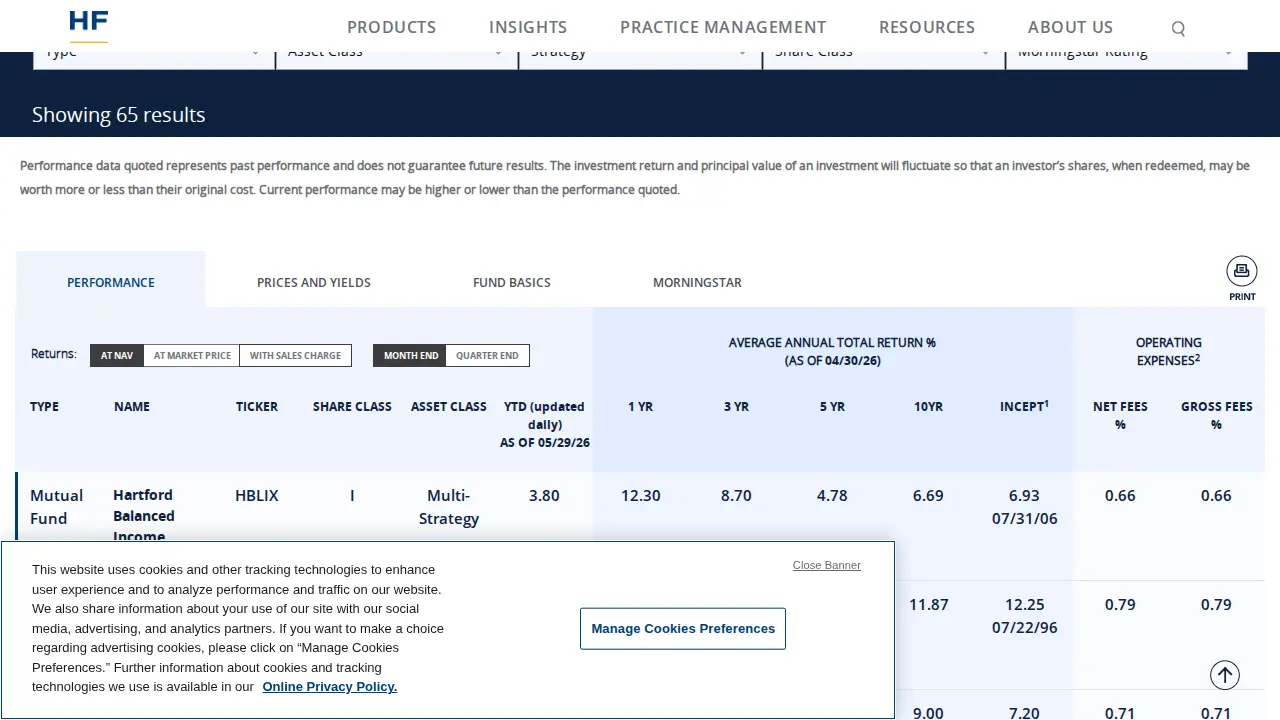Switch to the FUND BASICS tab
This screenshot has width=1280, height=720.
[512, 282]
